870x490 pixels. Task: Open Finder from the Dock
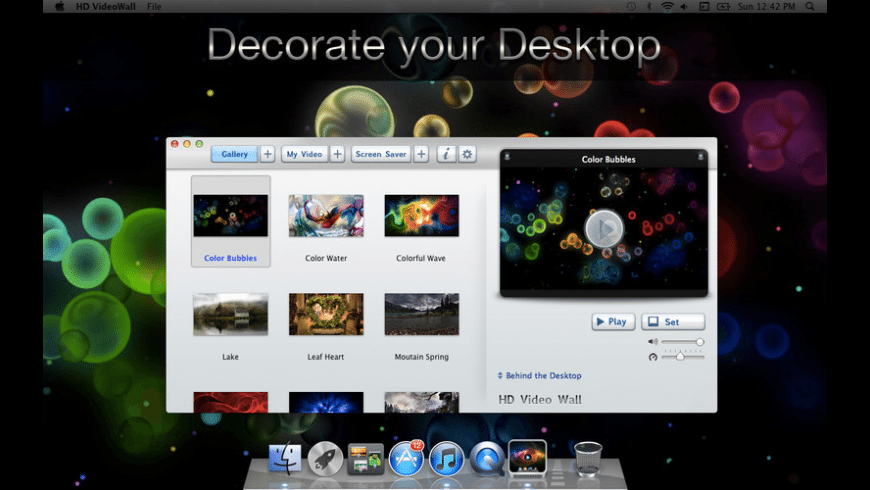pos(285,458)
